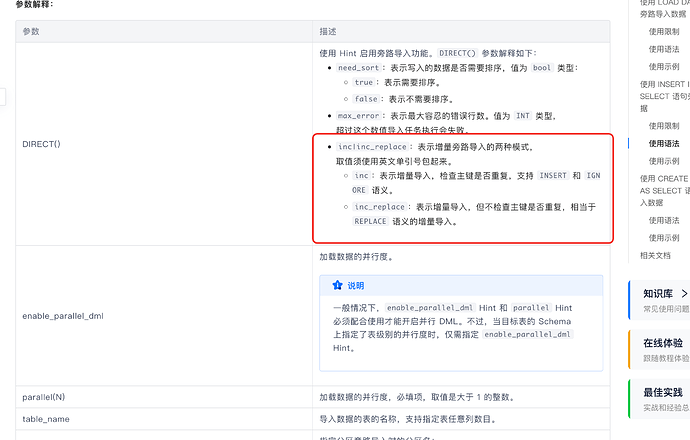The width and height of the screenshot is (690, 440).
Task: Click the DIRECT() parameter cell
Action: pyautogui.click(x=42, y=144)
